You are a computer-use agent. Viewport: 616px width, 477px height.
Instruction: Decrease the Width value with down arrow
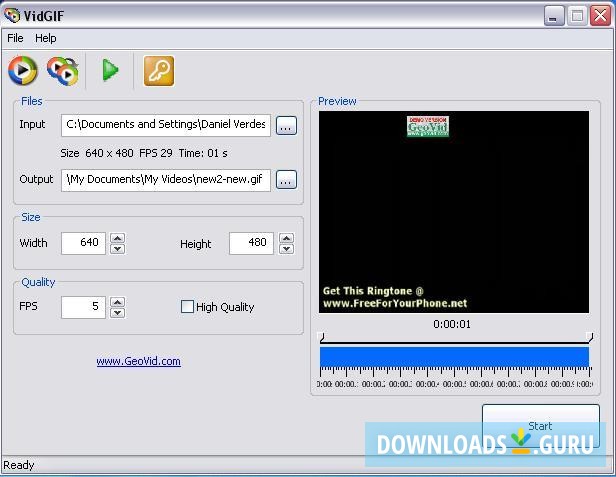point(117,249)
